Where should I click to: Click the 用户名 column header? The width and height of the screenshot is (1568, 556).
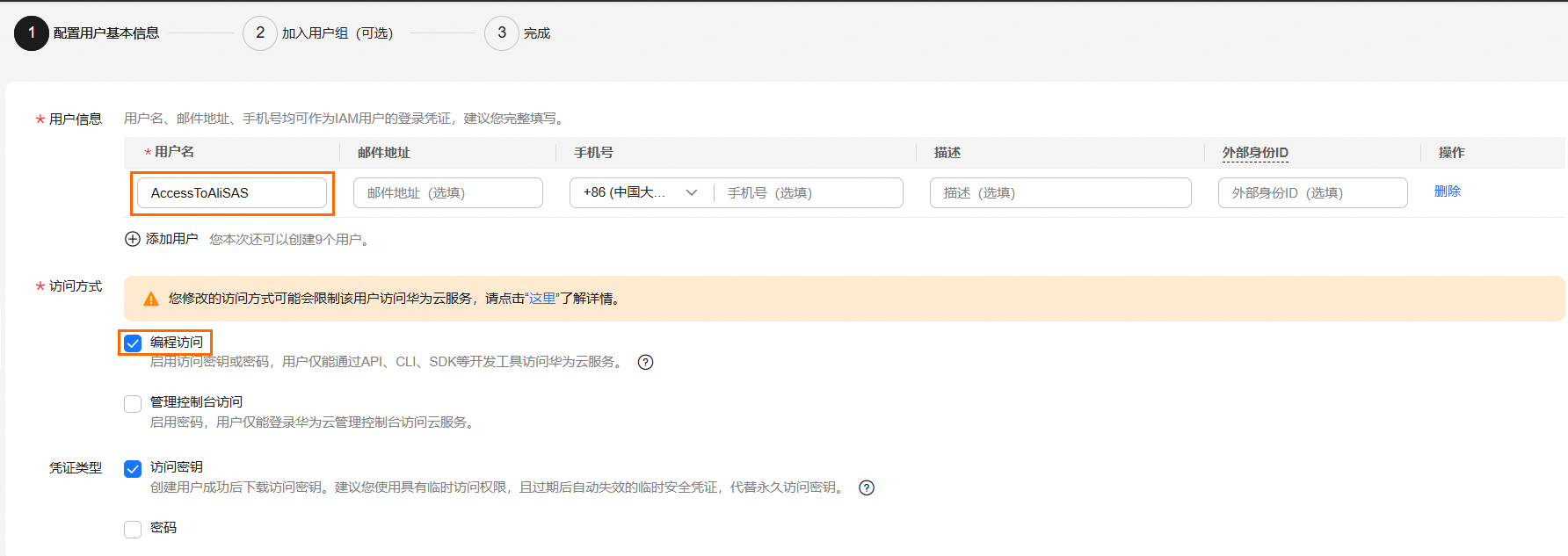(174, 152)
